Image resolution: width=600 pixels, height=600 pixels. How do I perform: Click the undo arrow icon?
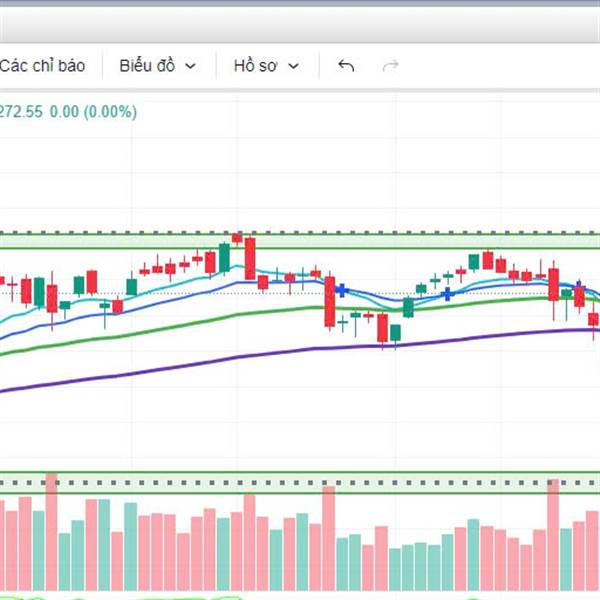click(x=346, y=66)
